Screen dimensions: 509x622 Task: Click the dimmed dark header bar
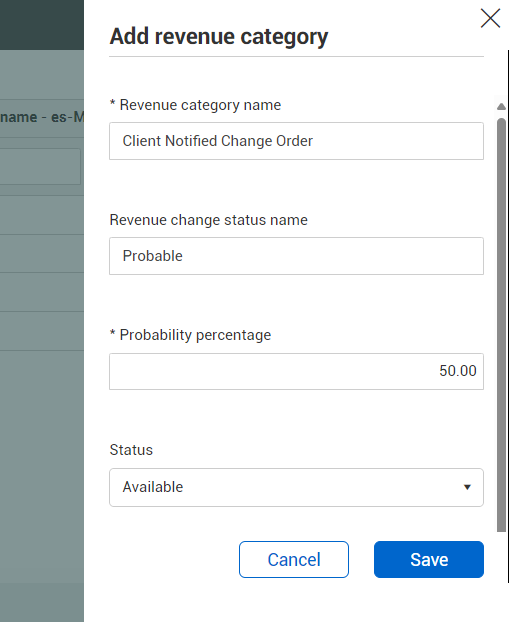pyautogui.click(x=42, y=25)
